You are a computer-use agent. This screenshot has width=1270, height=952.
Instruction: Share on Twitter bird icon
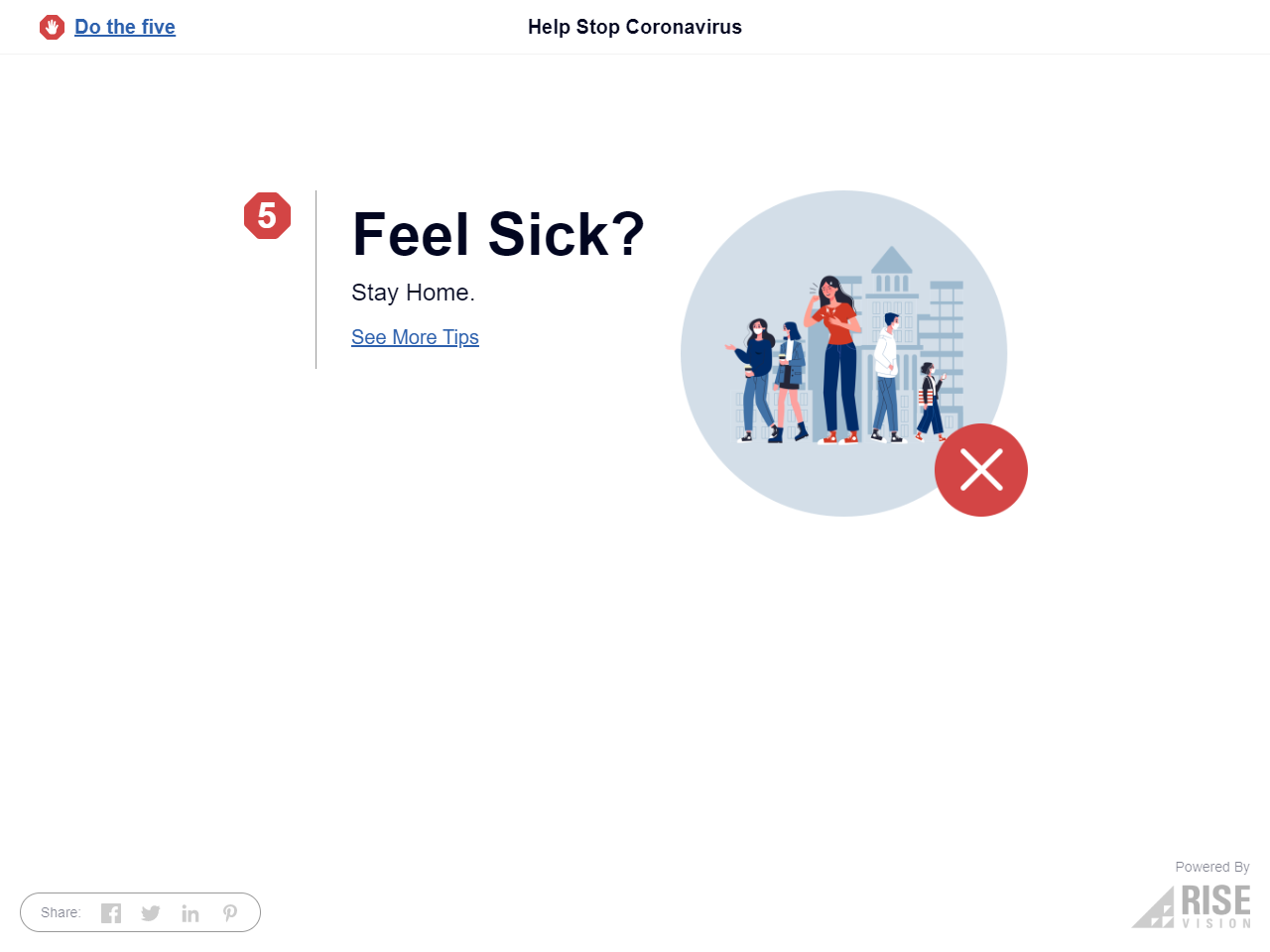pyautogui.click(x=151, y=913)
